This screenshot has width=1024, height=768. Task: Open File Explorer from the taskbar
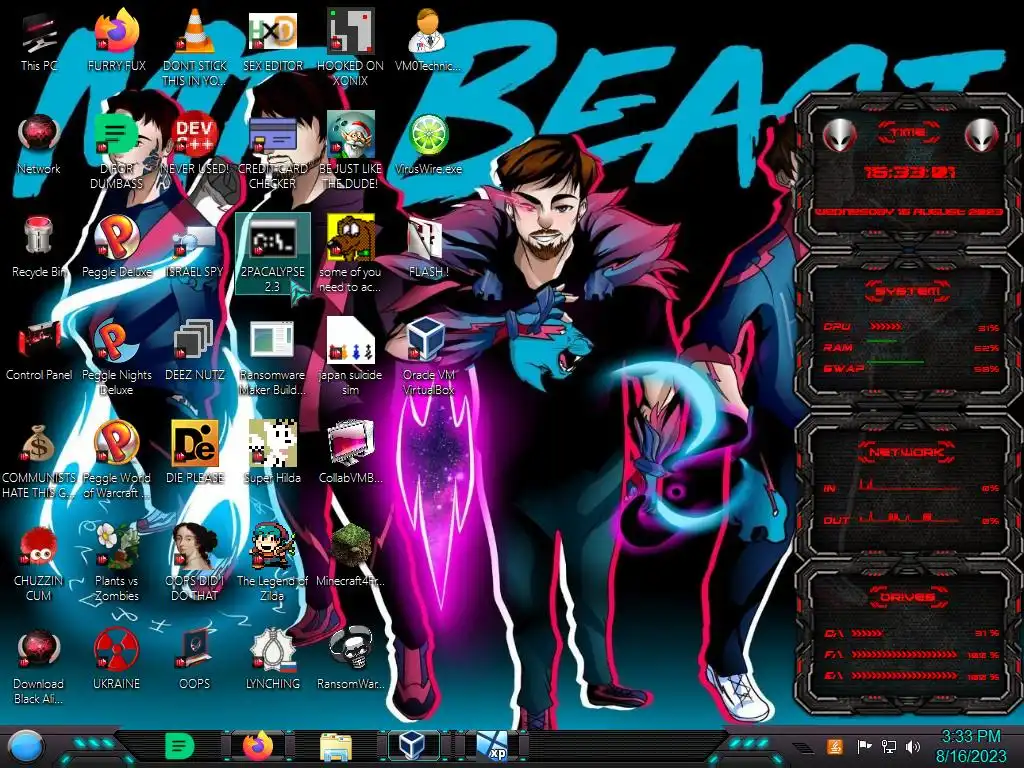tap(336, 746)
